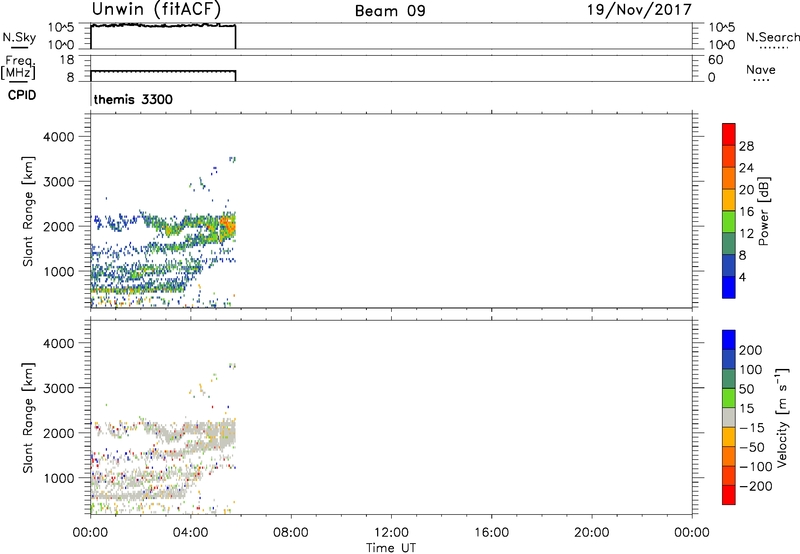
Task: Click the '-200' label on velocity colorbar
Action: [x=755, y=486]
